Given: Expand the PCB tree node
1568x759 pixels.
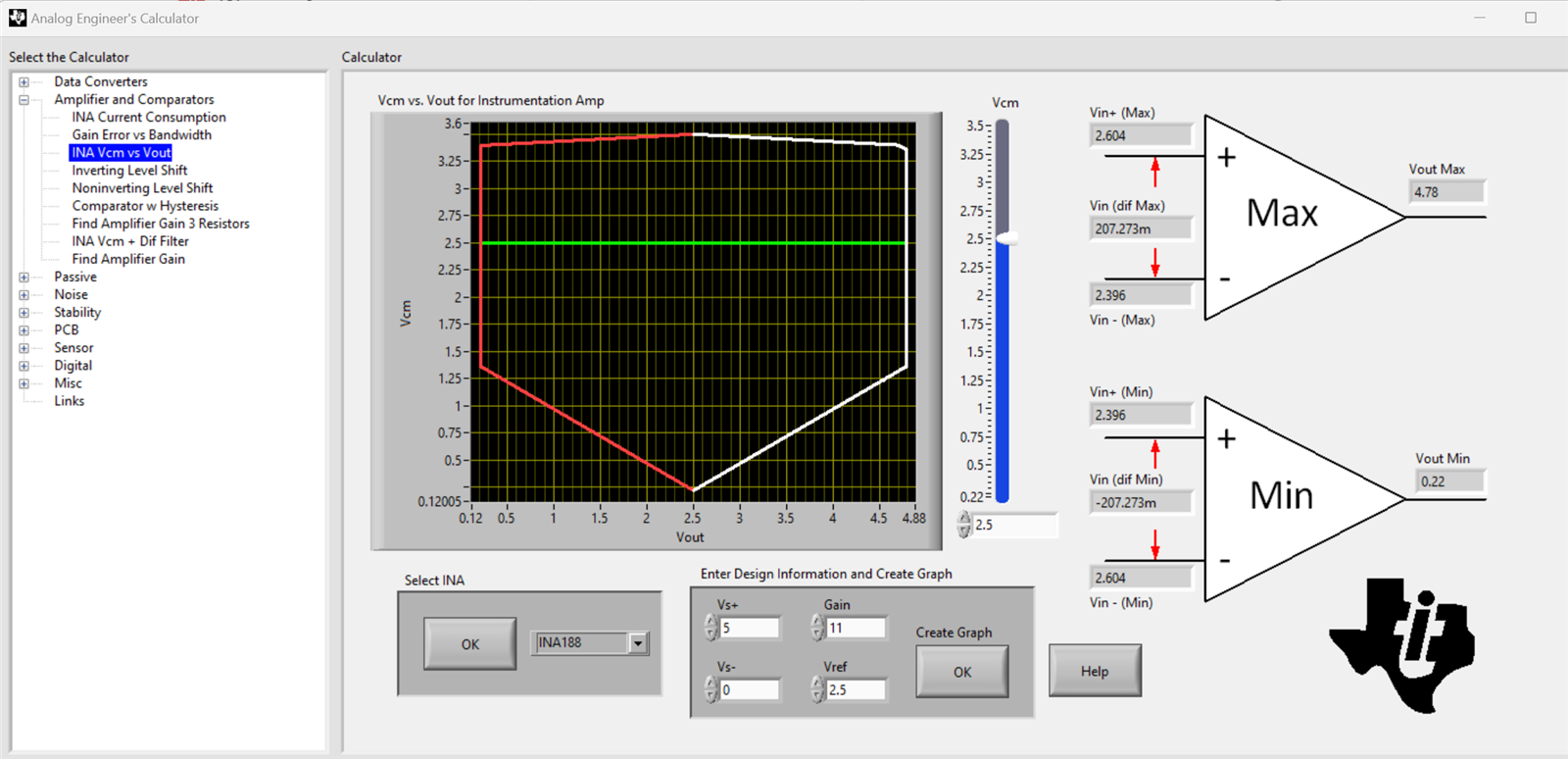Looking at the screenshot, I should [24, 330].
